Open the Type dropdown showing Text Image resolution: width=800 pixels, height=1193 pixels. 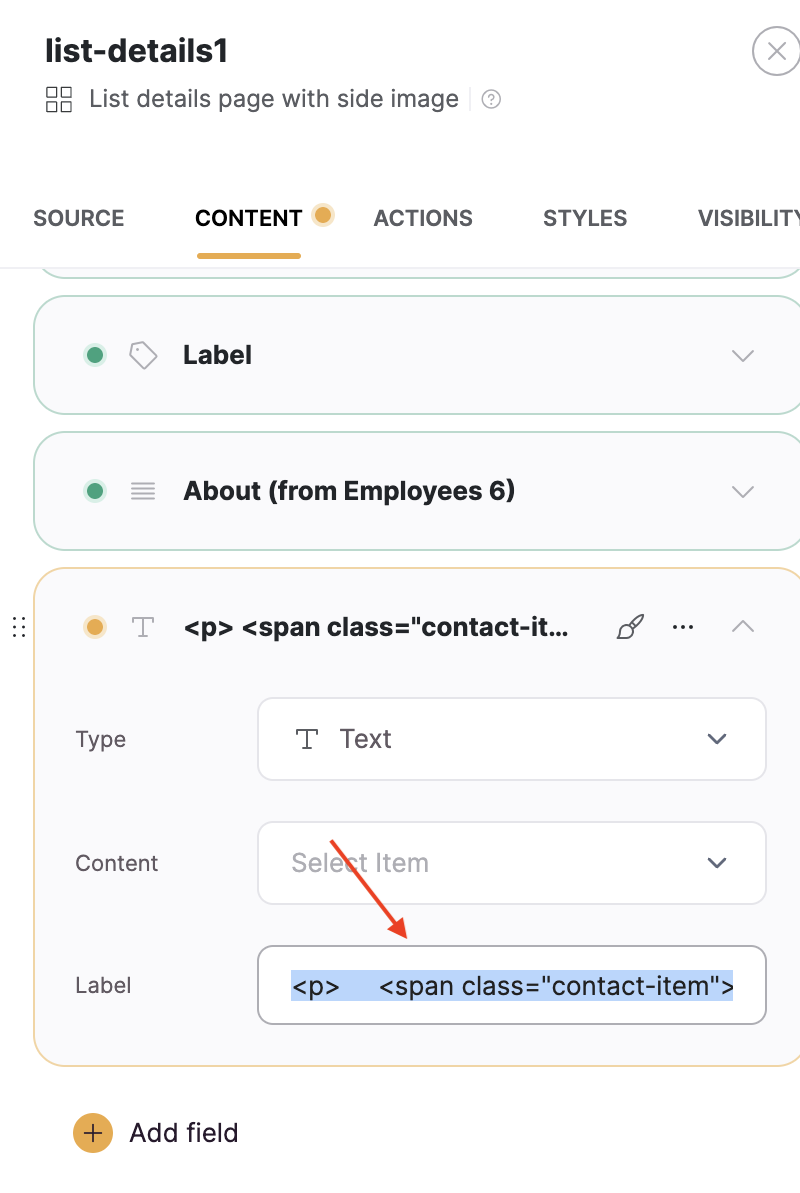pos(512,739)
